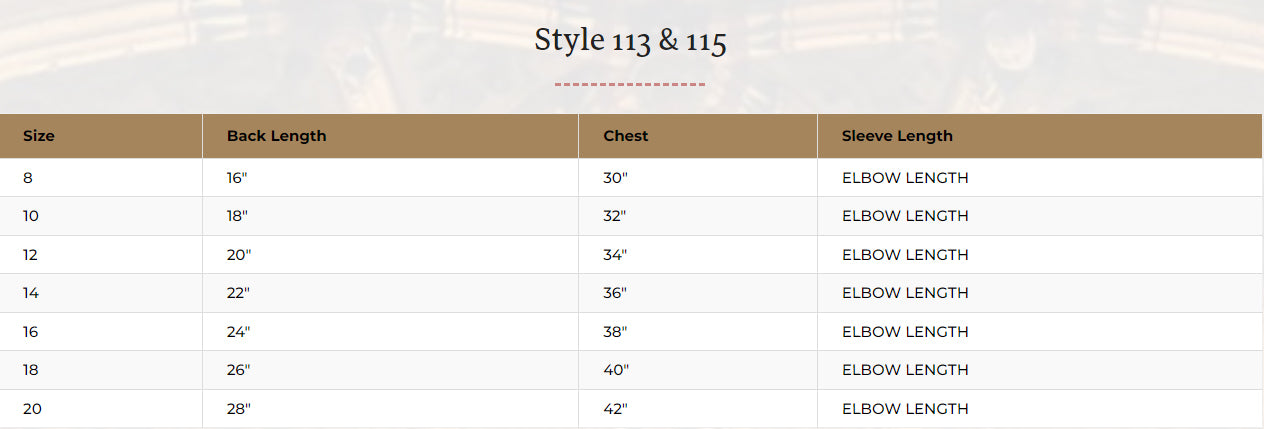The image size is (1264, 429).
Task: Click the 36" chest measurement
Action: (x=615, y=293)
